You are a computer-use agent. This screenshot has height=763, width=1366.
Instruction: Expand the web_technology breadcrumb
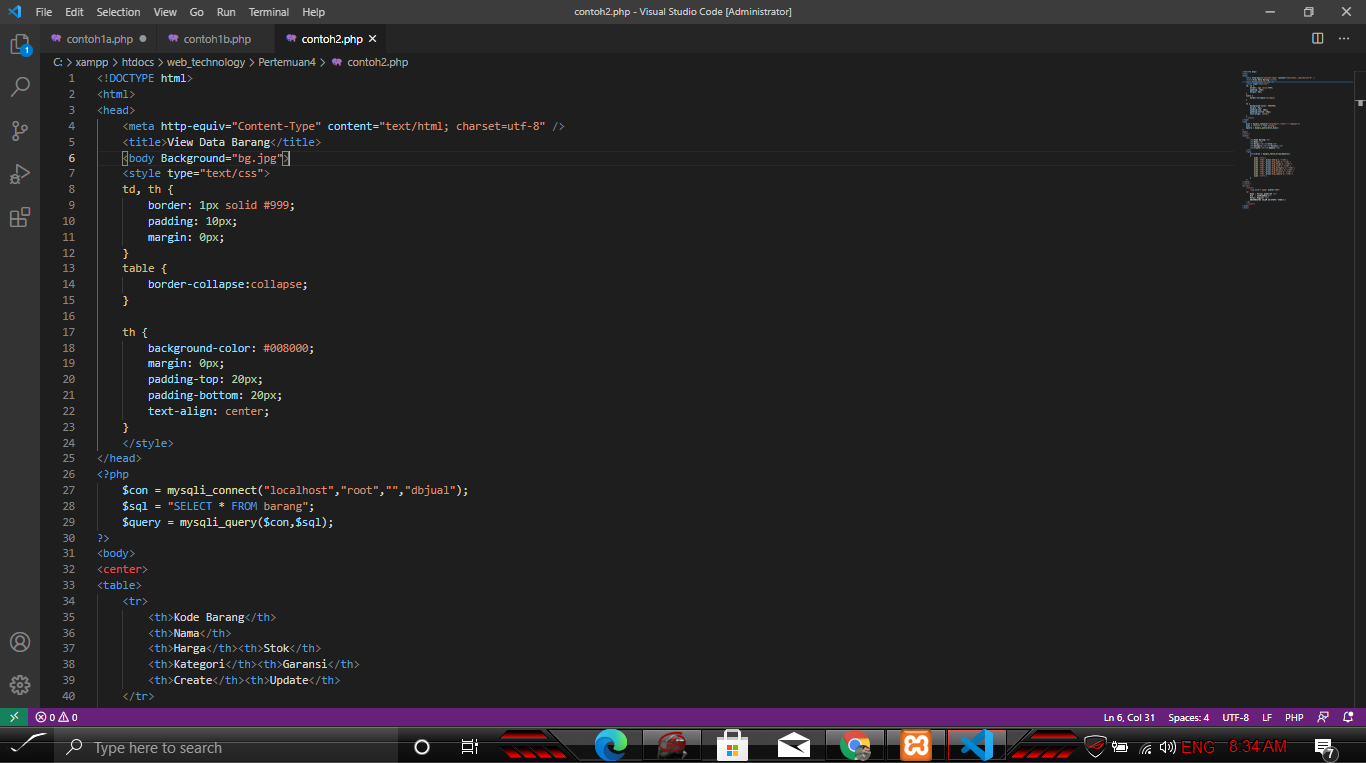[205, 62]
